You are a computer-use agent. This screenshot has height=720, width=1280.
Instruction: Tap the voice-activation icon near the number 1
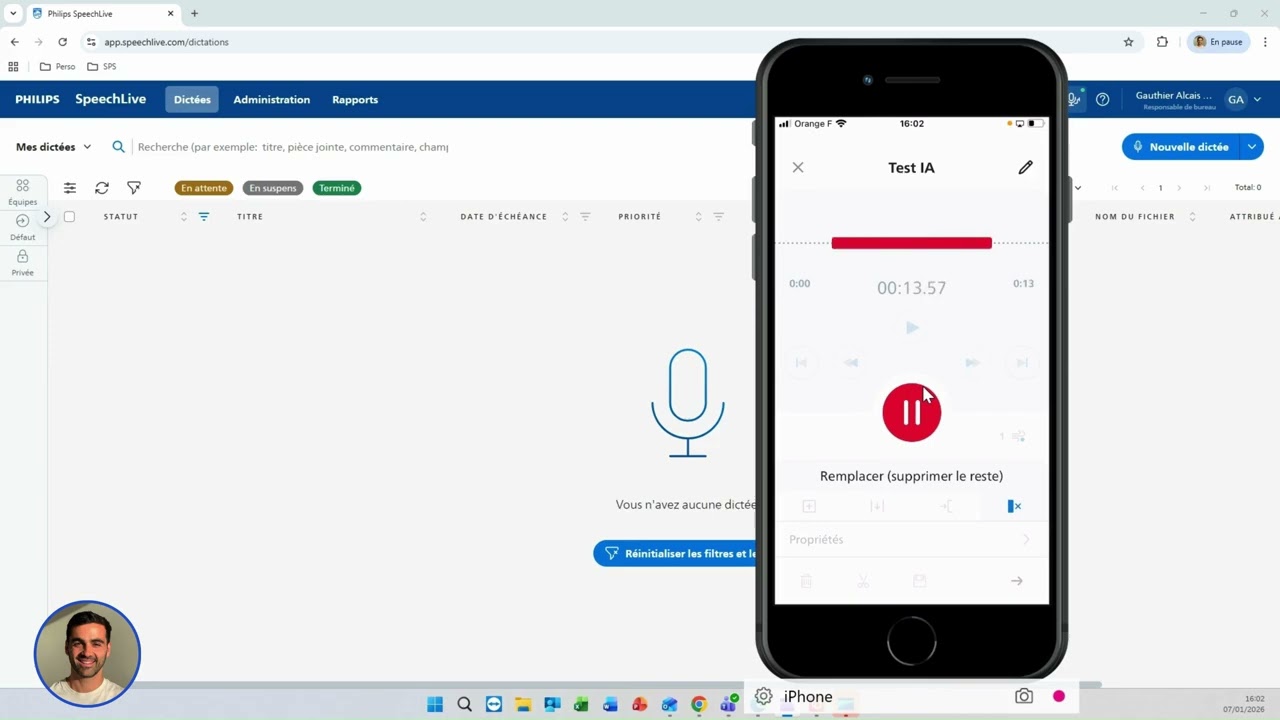[1018, 436]
